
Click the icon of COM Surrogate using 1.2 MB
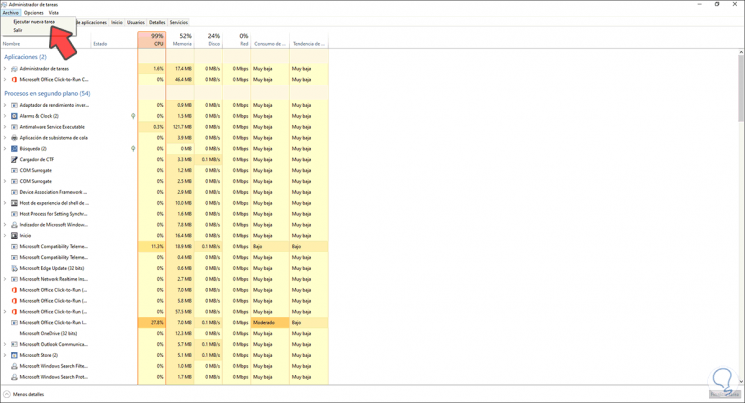coord(14,170)
